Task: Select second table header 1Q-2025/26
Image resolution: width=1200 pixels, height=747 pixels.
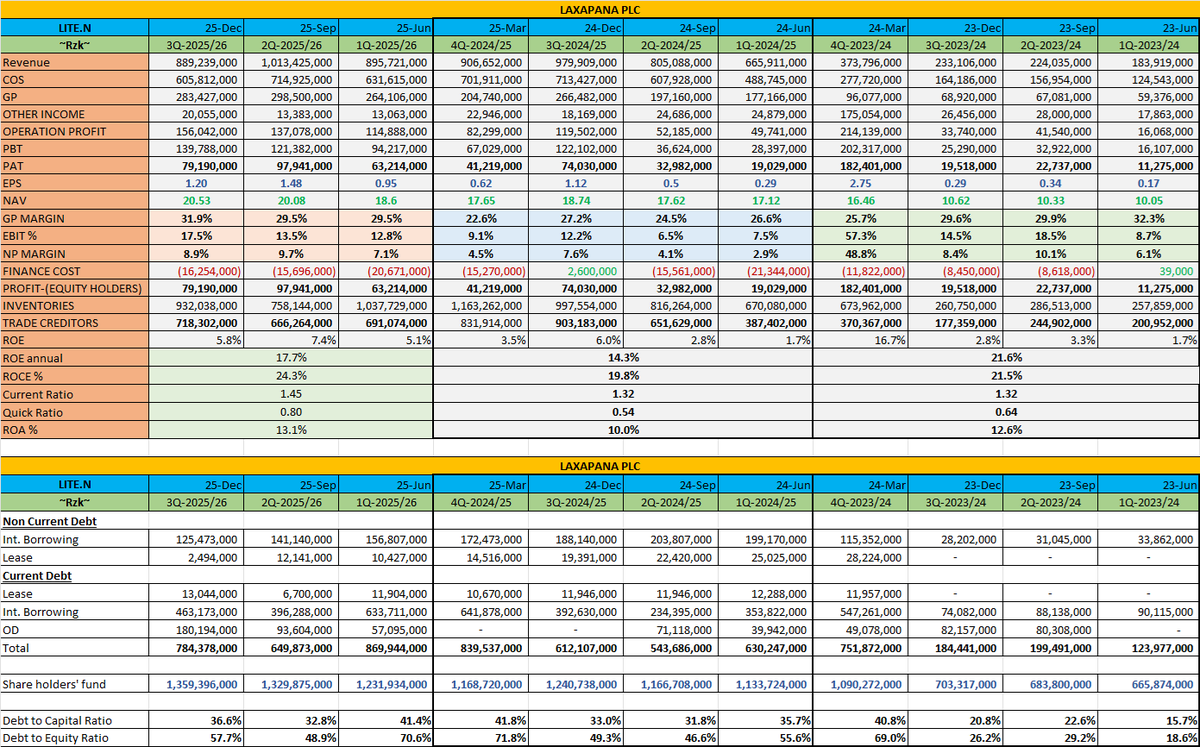Action: (385, 501)
